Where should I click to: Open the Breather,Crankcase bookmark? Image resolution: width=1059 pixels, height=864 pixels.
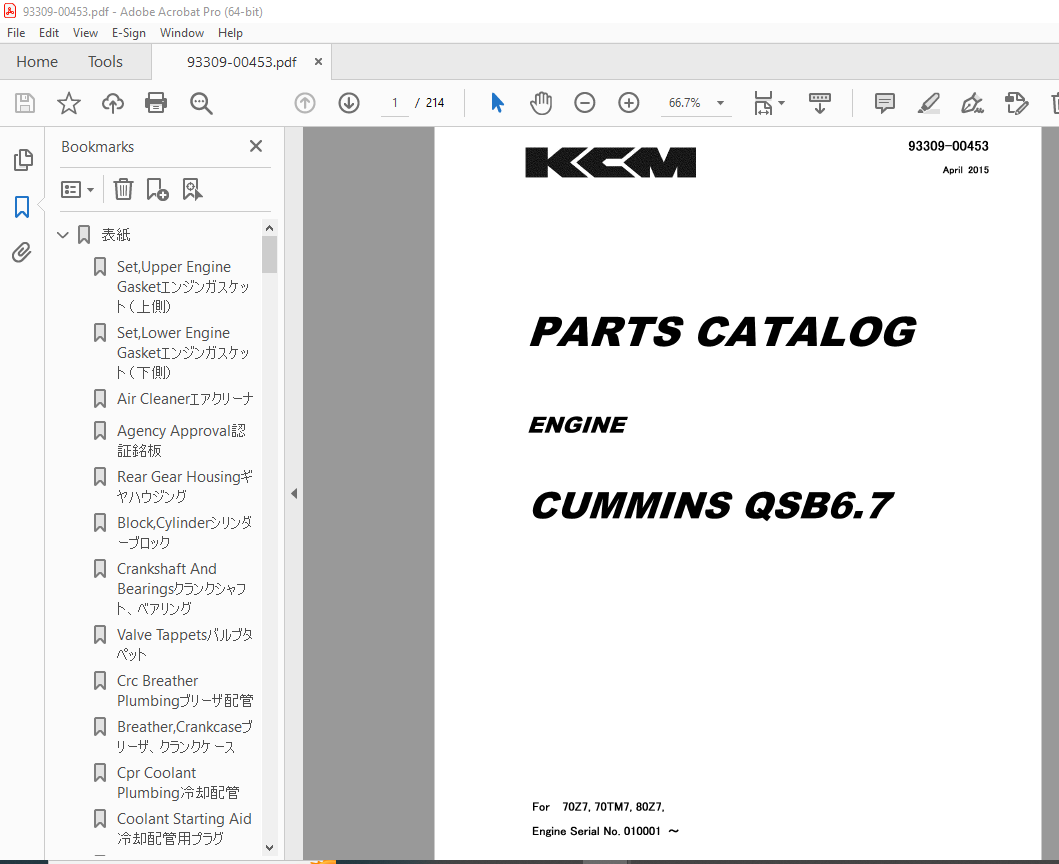click(x=185, y=736)
